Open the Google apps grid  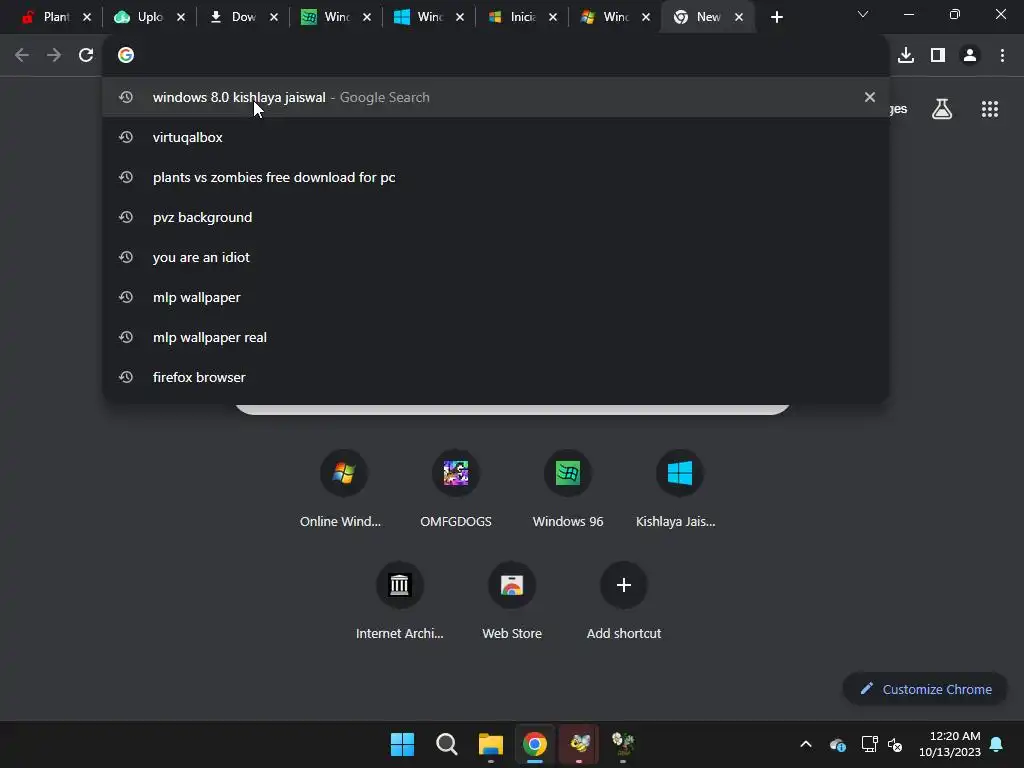tap(990, 109)
